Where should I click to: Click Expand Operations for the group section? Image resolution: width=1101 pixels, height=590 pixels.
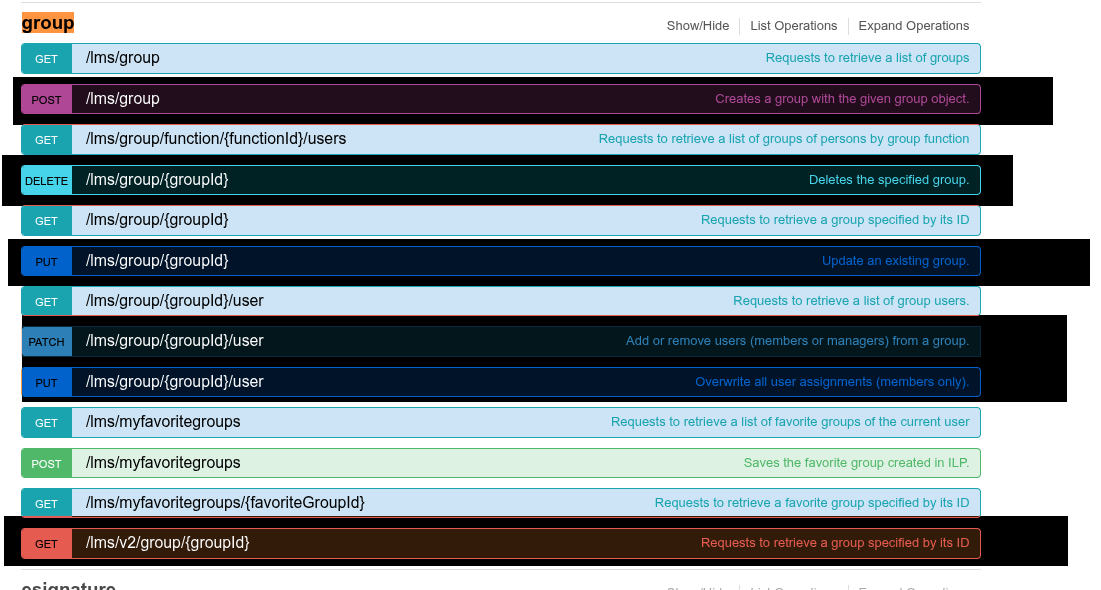[913, 26]
